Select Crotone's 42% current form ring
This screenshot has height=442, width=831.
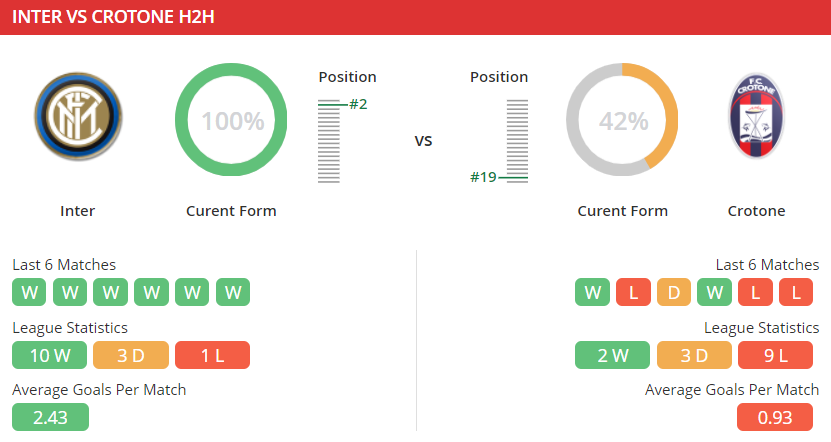[622, 120]
